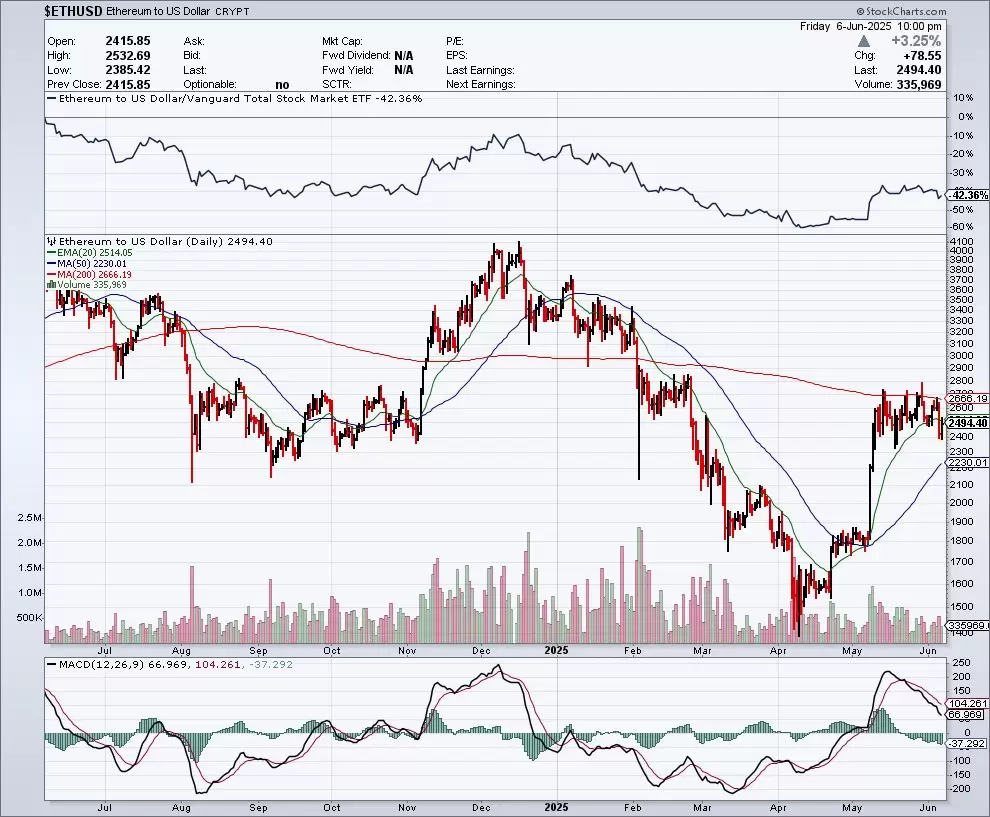Click the -42.36% ratio value tag
The image size is (990, 817).
click(967, 195)
